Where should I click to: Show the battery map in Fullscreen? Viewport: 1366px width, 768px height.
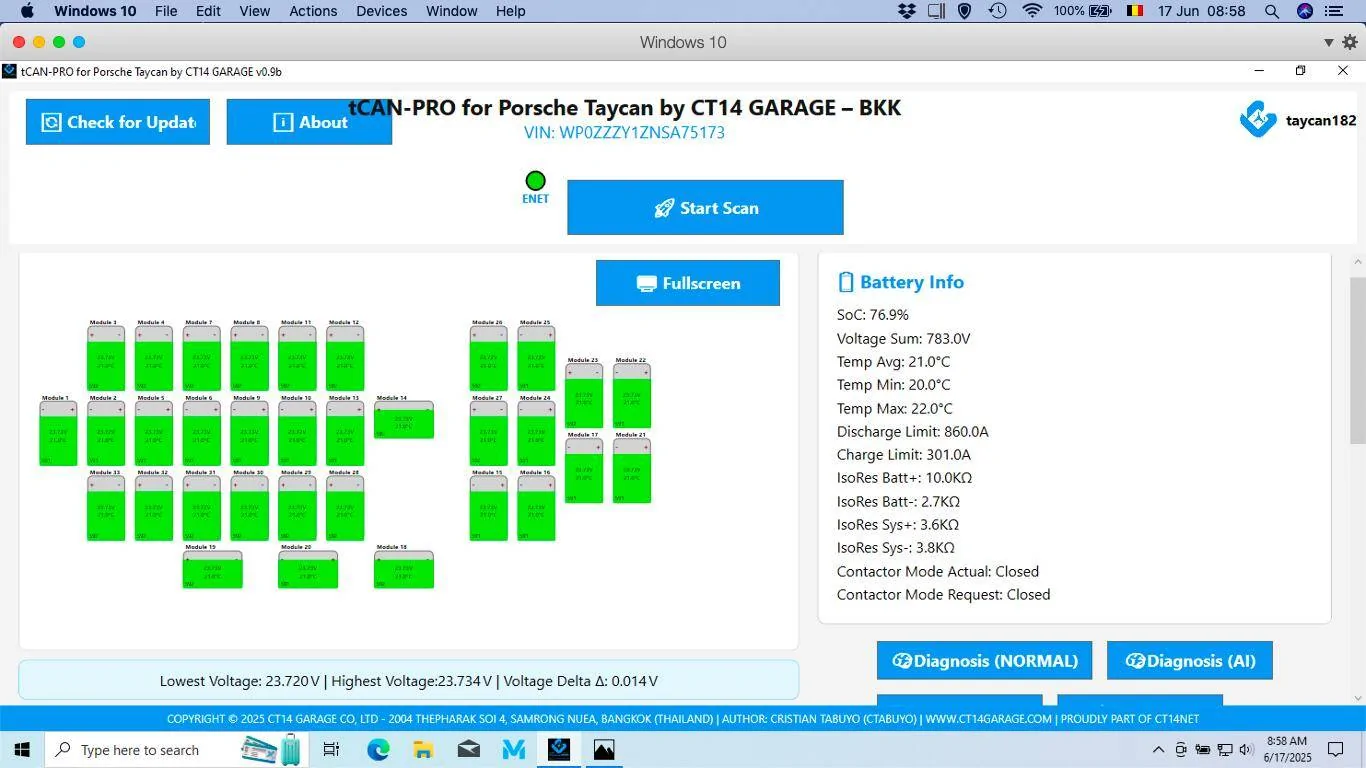(x=688, y=283)
